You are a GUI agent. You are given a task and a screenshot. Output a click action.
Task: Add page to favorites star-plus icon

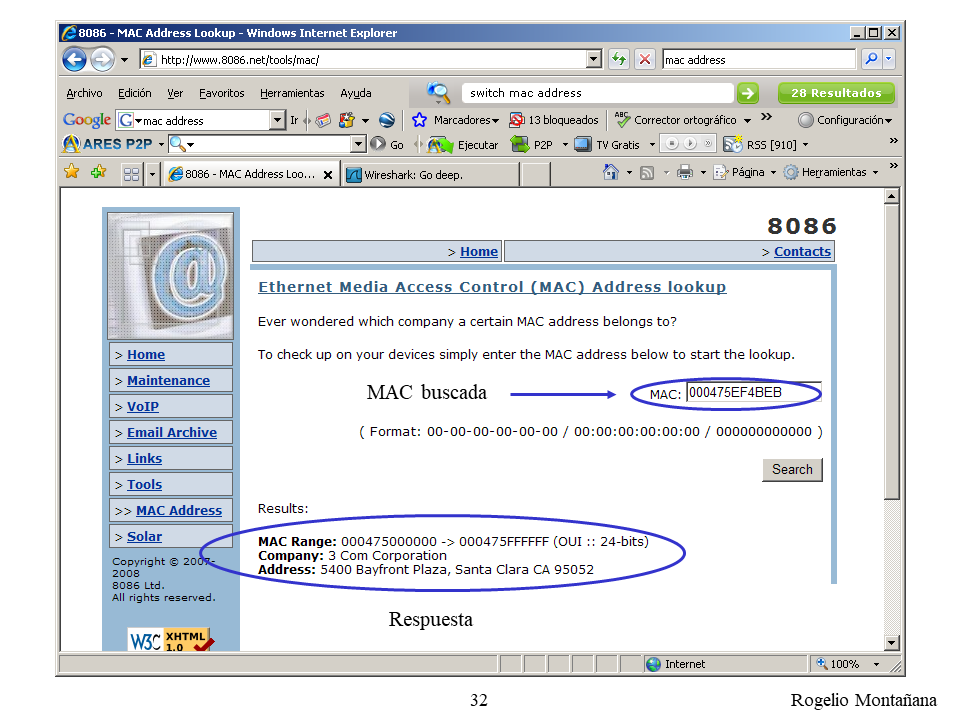pos(98,173)
